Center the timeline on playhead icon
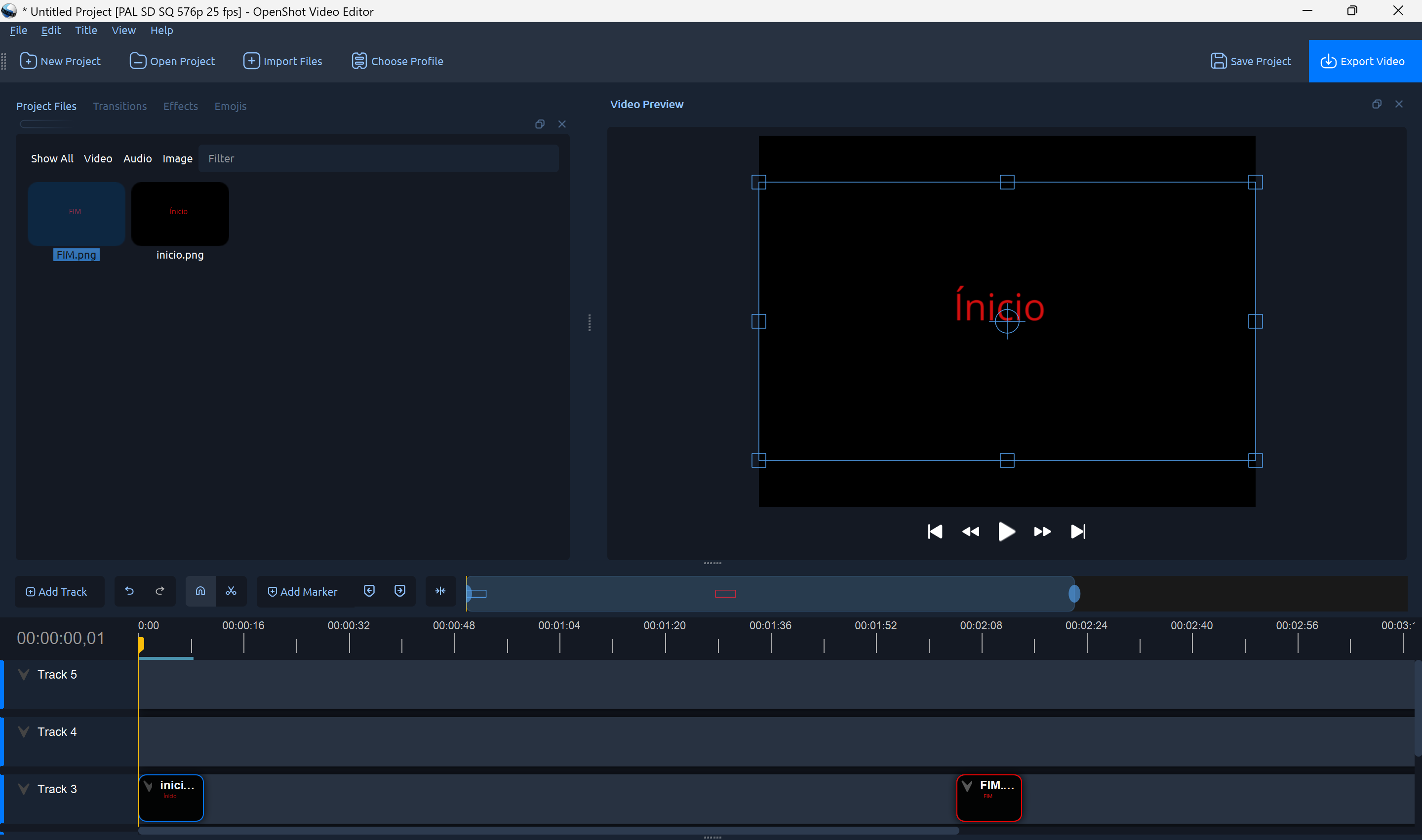 pos(440,591)
